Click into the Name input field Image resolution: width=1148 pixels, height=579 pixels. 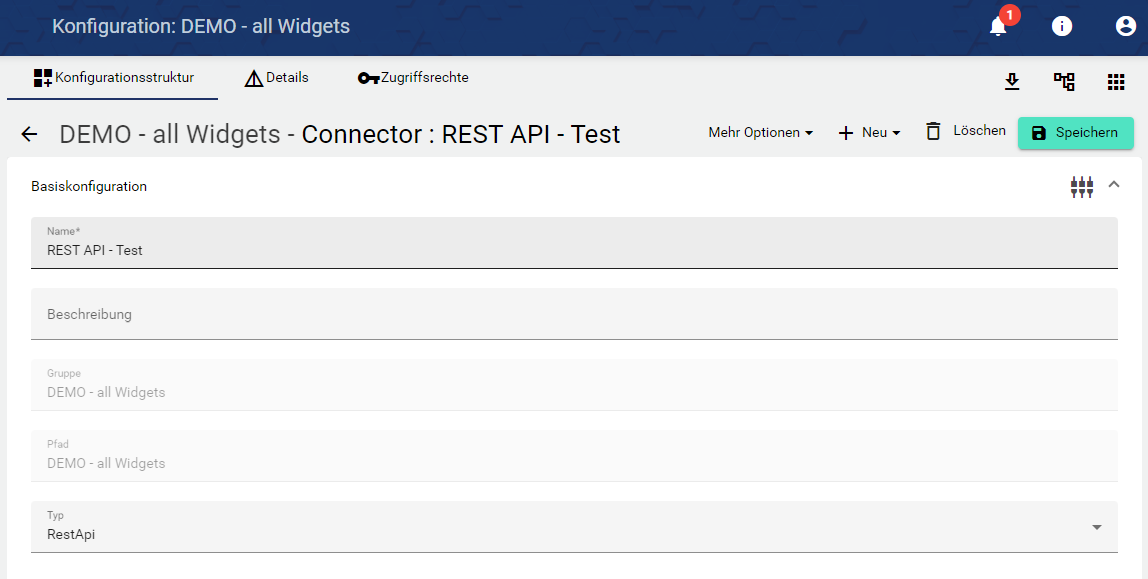tap(574, 250)
